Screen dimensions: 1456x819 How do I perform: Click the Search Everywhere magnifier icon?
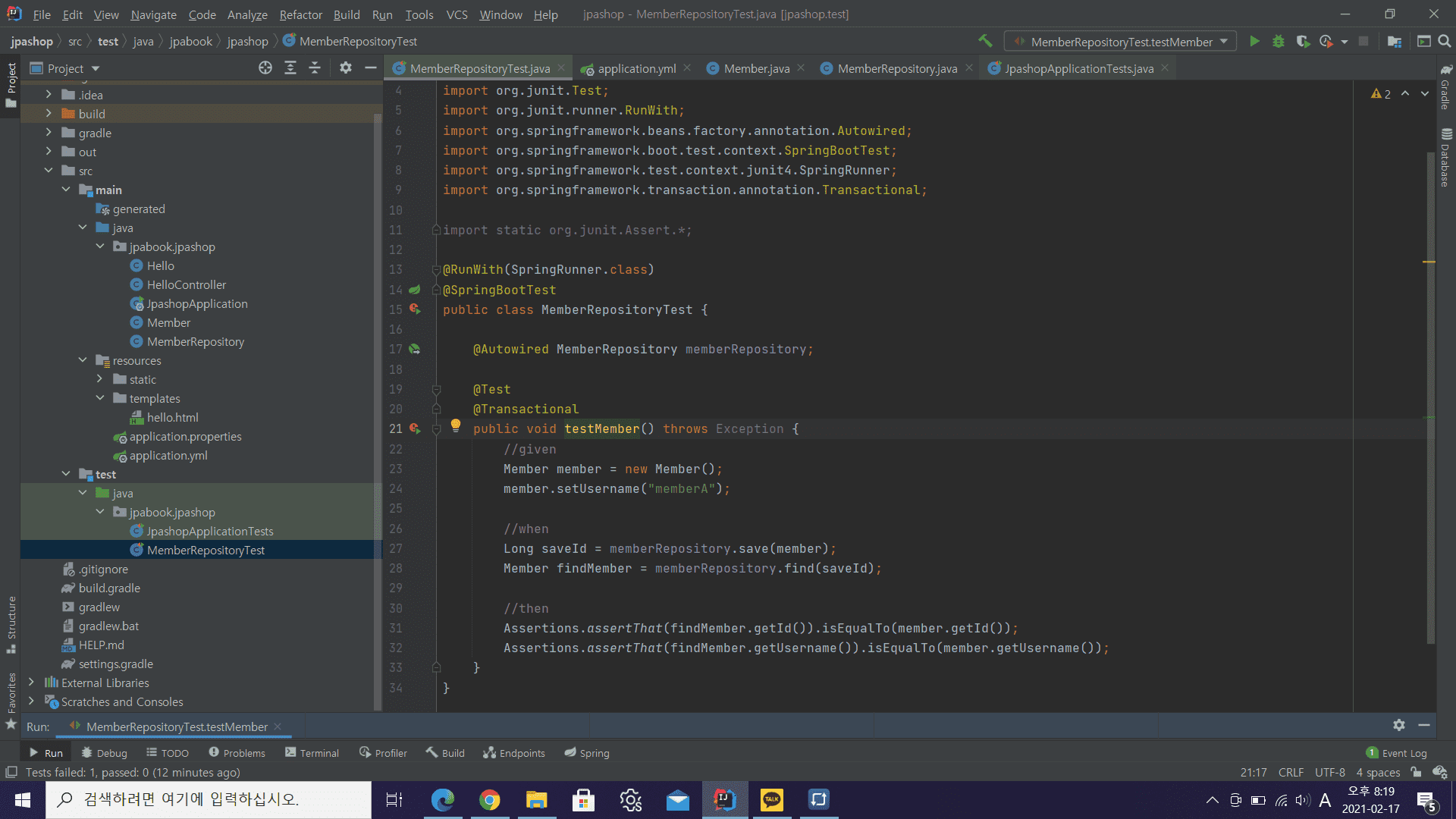[1445, 42]
